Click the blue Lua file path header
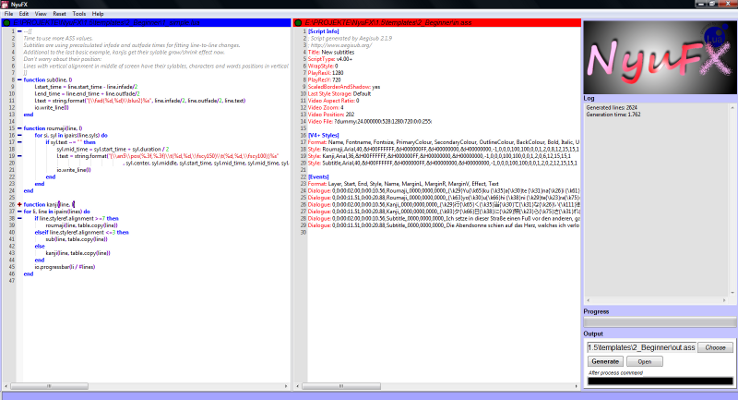The image size is (738, 400). pyautogui.click(x=146, y=23)
